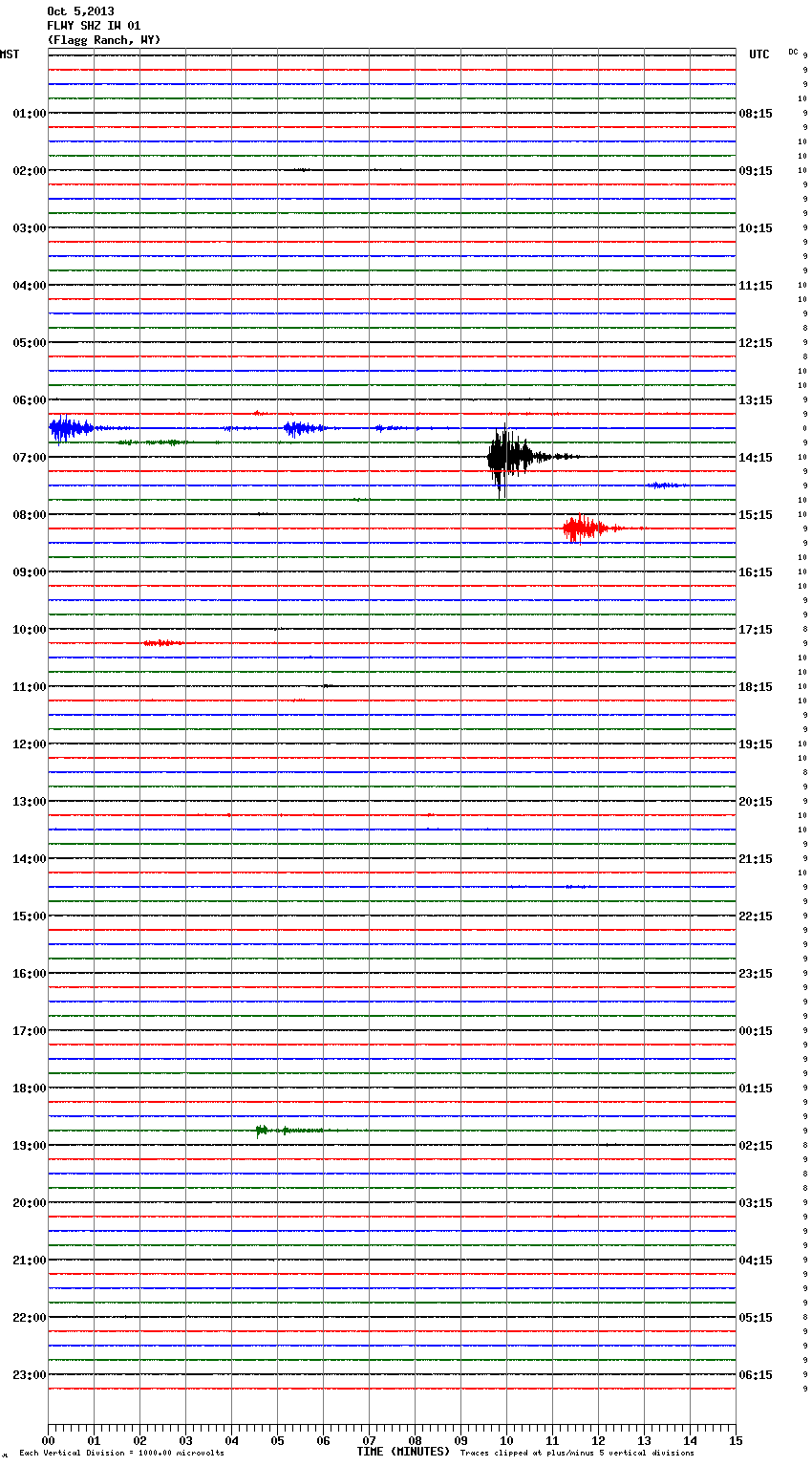Click the 11:15 UTC row label
812x1466 pixels.
(756, 286)
